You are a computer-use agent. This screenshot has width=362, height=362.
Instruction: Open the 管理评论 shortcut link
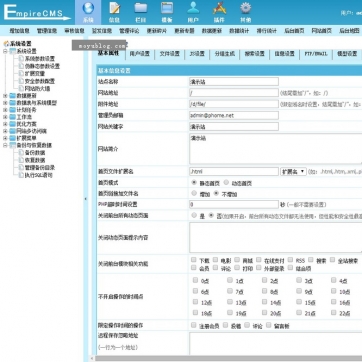(x=129, y=31)
